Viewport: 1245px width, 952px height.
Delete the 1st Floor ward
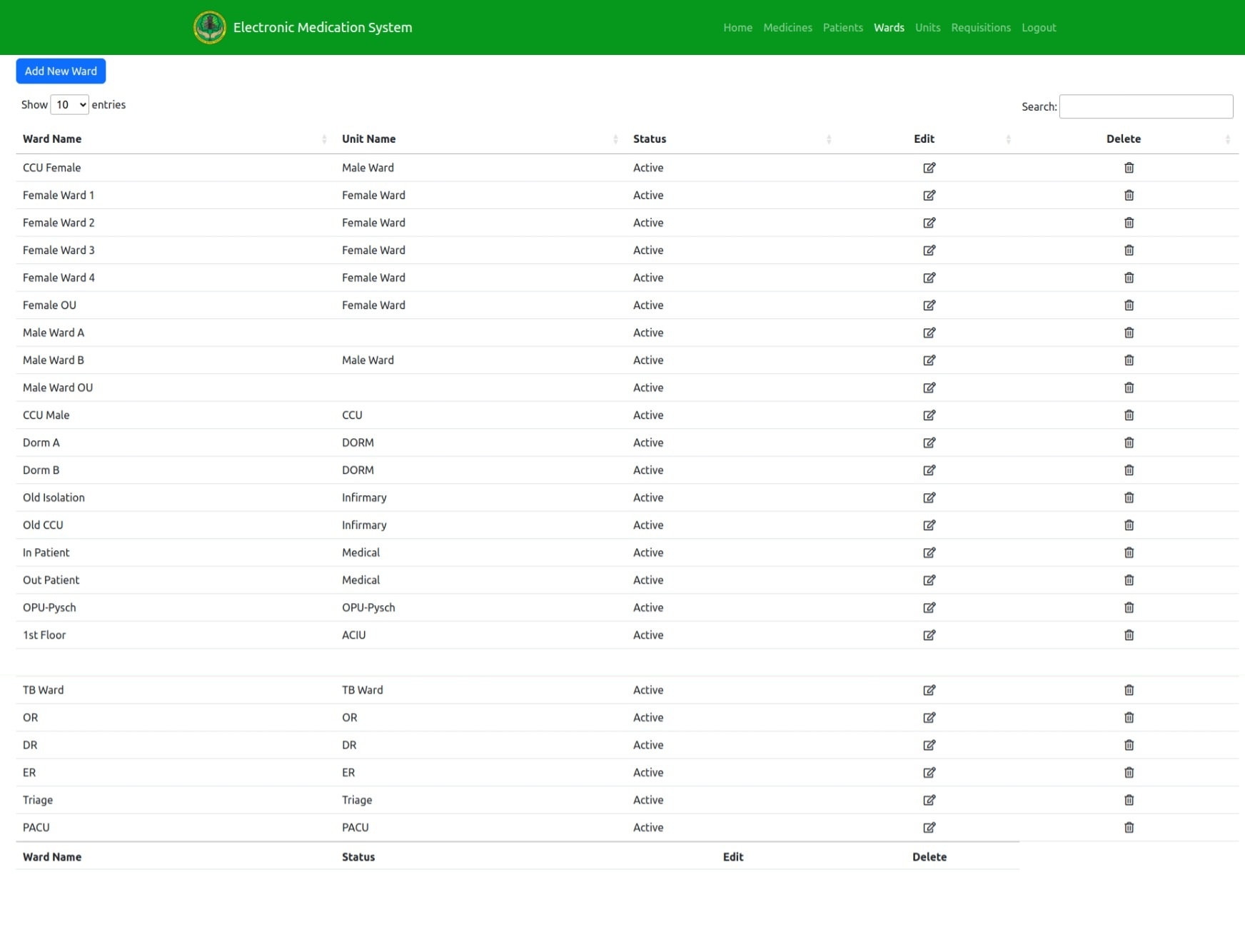coord(1129,635)
